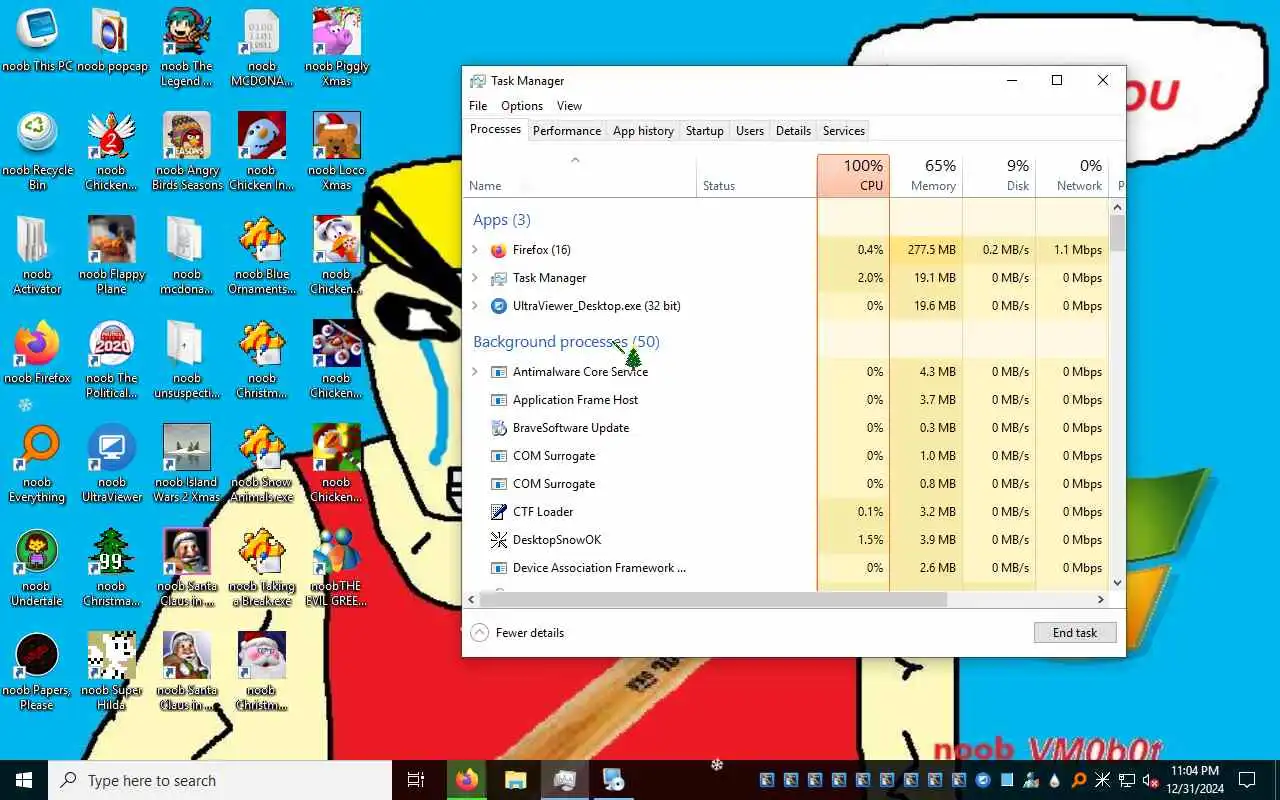Collapse to Fewer details view

518,633
